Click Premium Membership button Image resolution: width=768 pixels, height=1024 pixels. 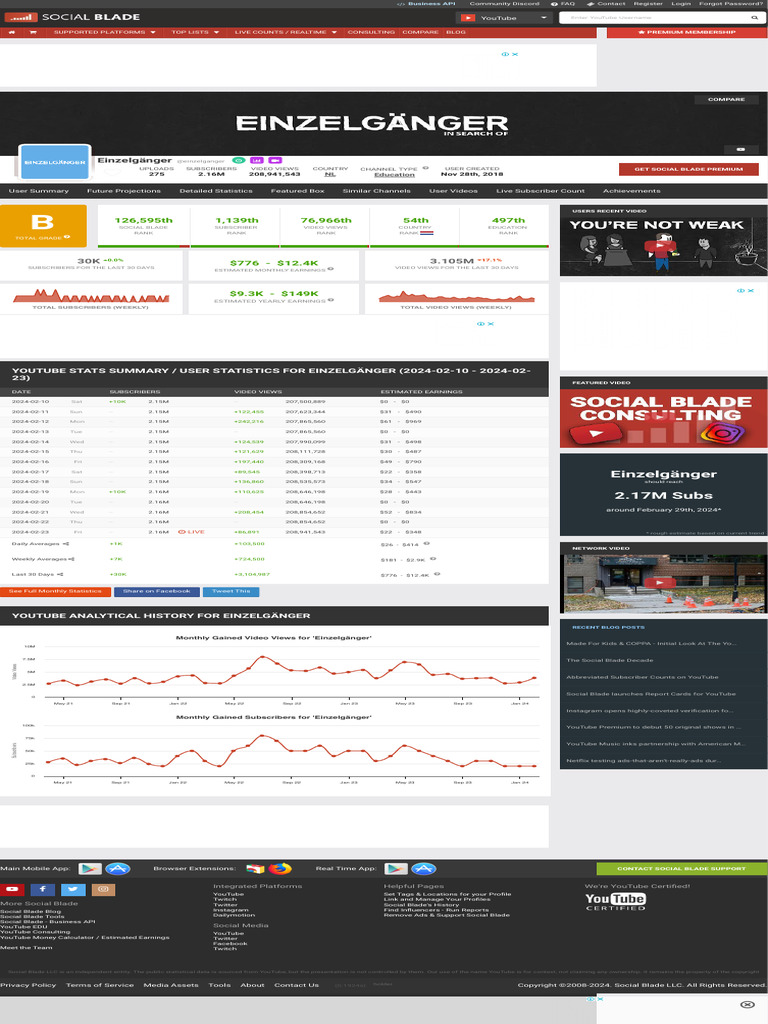(686, 32)
